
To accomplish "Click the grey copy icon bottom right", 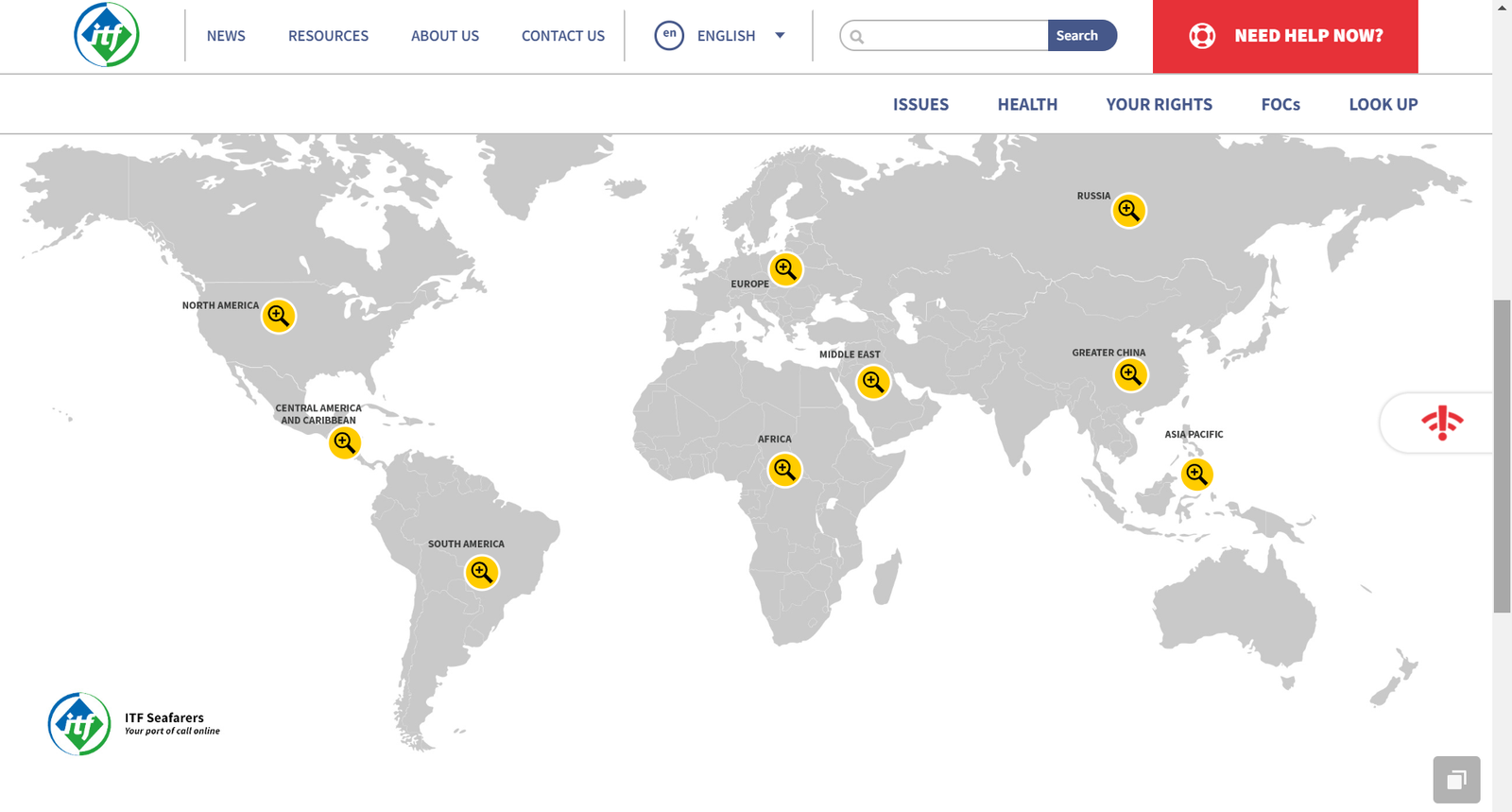I will (1456, 780).
